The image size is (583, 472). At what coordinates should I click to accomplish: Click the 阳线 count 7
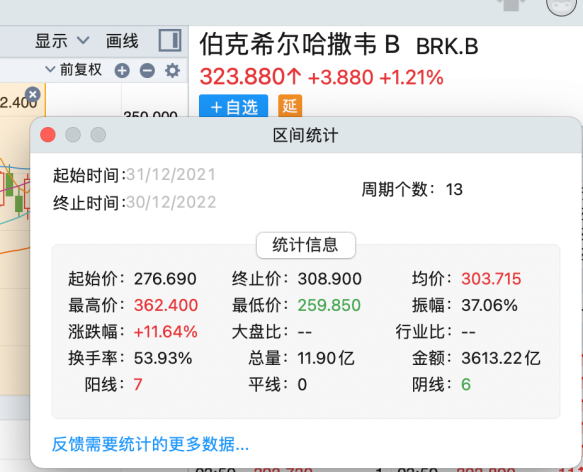coord(138,384)
